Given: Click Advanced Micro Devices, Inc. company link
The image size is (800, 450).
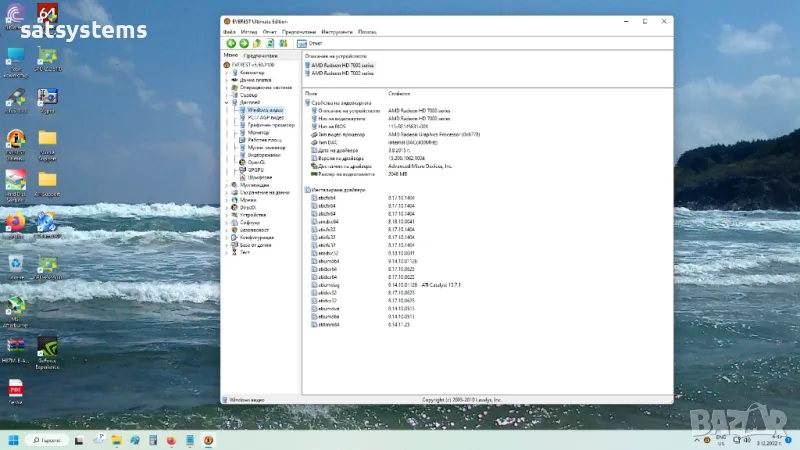Looking at the screenshot, I should point(420,166).
